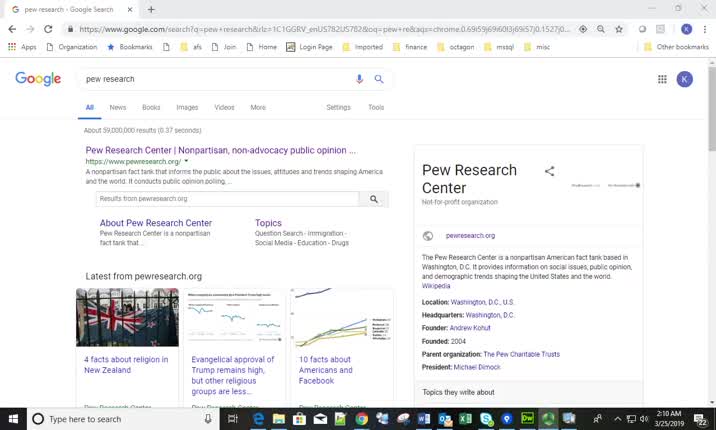Click the globe icon beside pewresearch.org

coord(428,236)
